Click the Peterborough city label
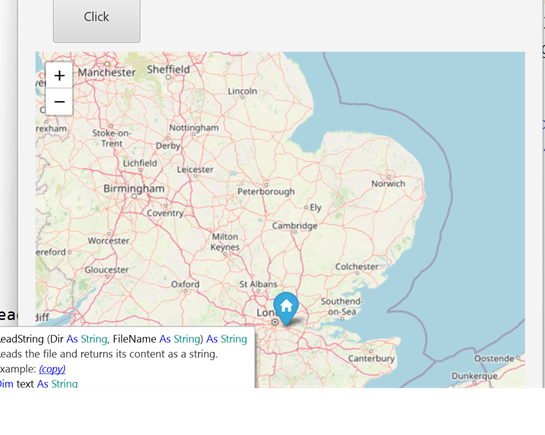Viewport: 545px width, 435px height. click(266, 191)
